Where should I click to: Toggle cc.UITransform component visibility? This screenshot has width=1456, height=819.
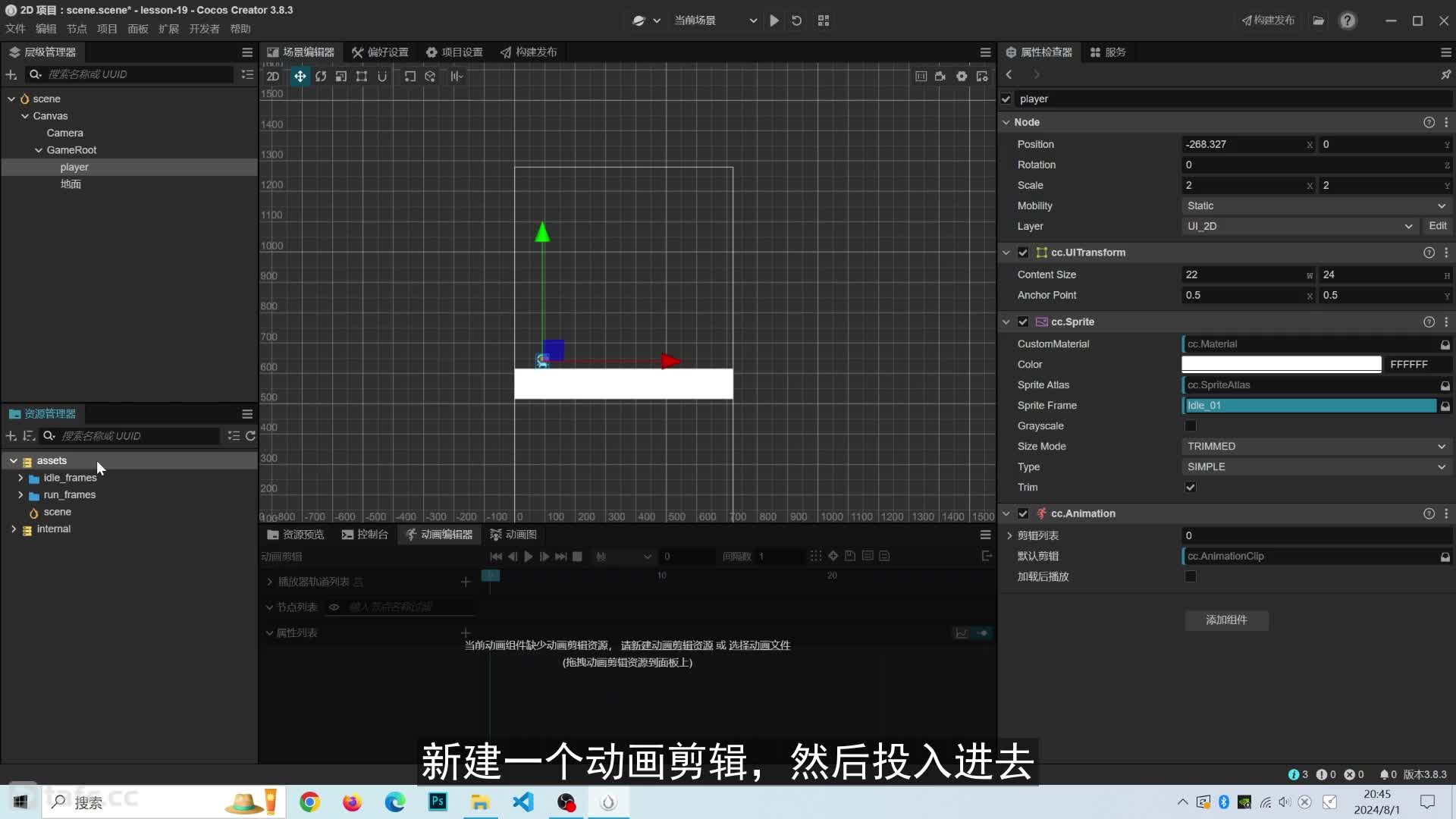click(x=1025, y=251)
